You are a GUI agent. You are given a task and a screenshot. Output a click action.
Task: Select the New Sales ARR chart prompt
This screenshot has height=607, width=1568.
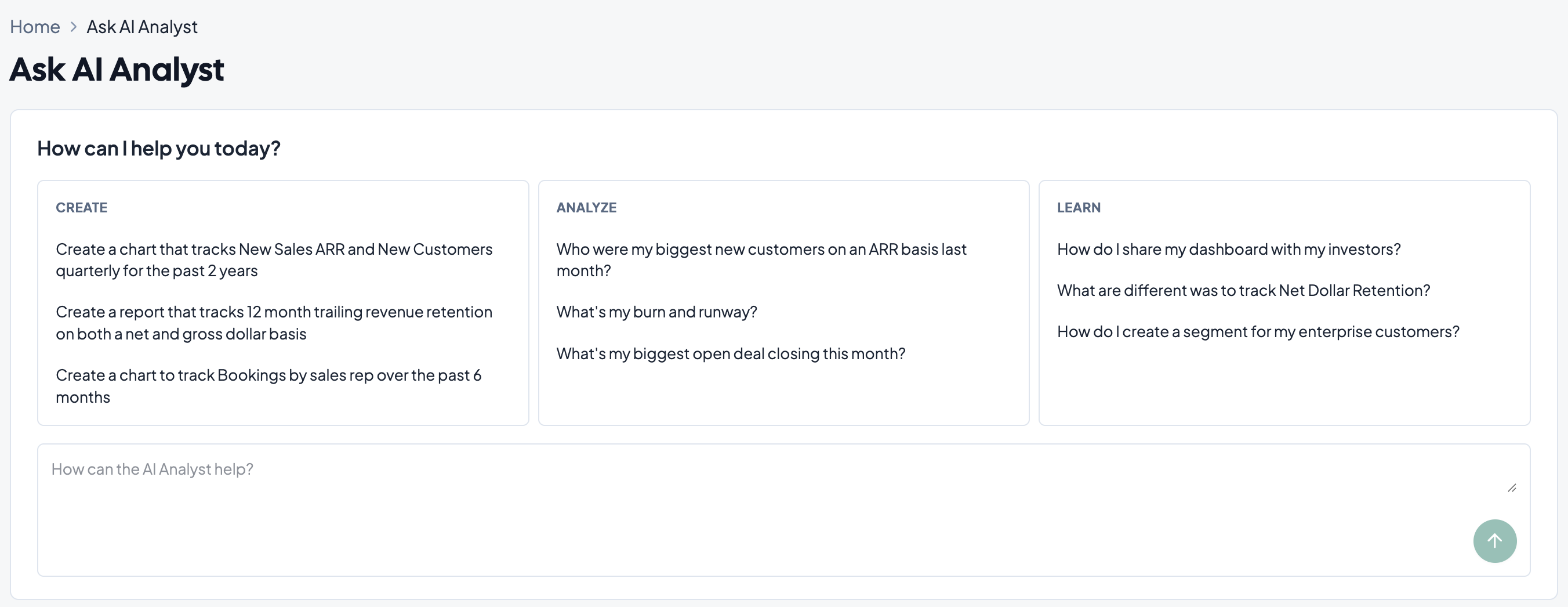click(x=274, y=259)
